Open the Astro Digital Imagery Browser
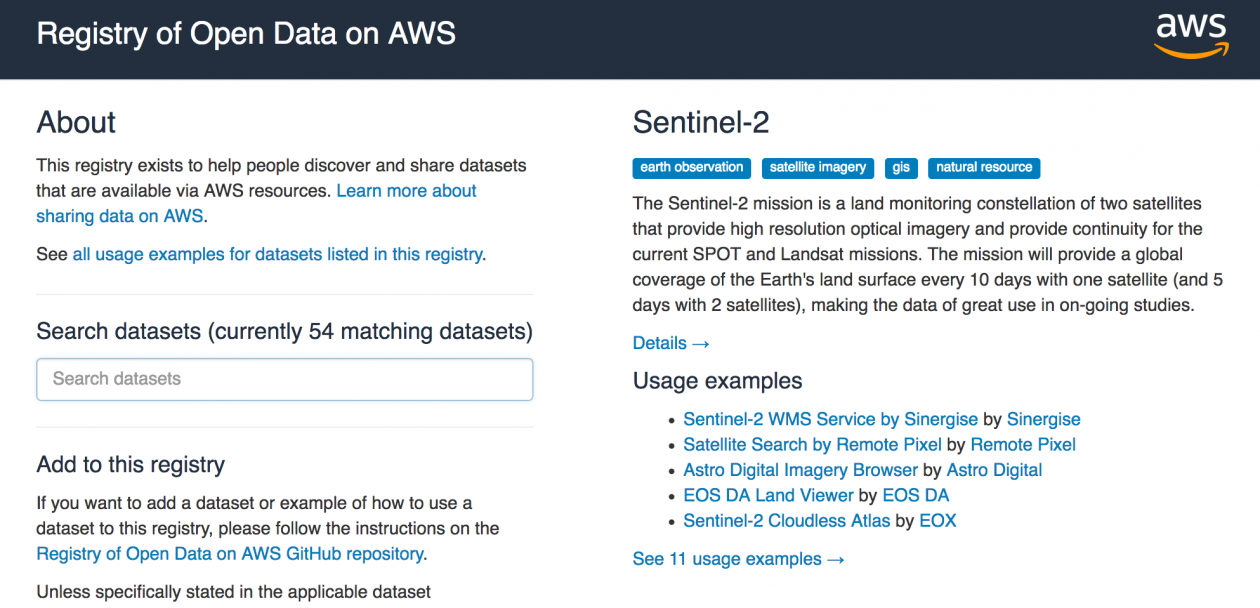The width and height of the screenshot is (1260, 608). coord(800,470)
